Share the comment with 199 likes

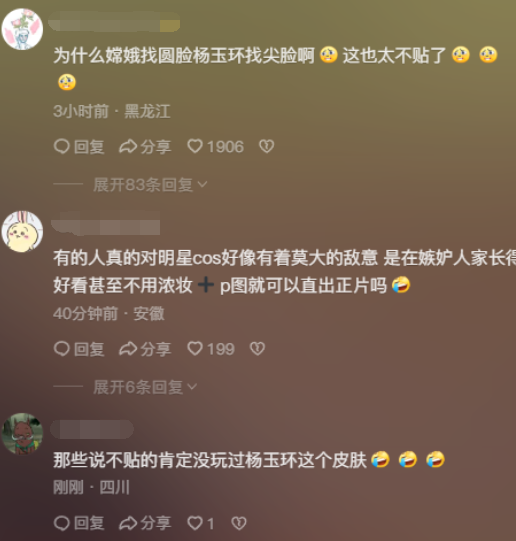click(x=145, y=349)
